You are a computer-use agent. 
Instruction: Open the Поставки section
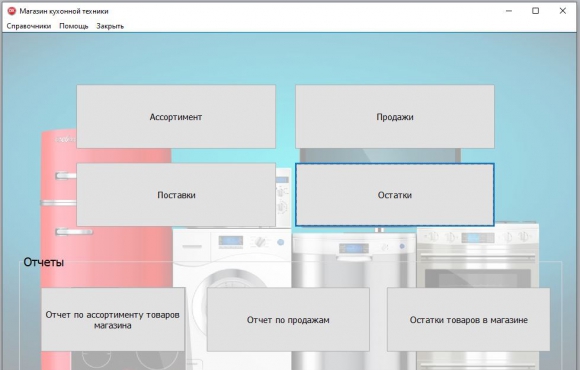click(176, 195)
